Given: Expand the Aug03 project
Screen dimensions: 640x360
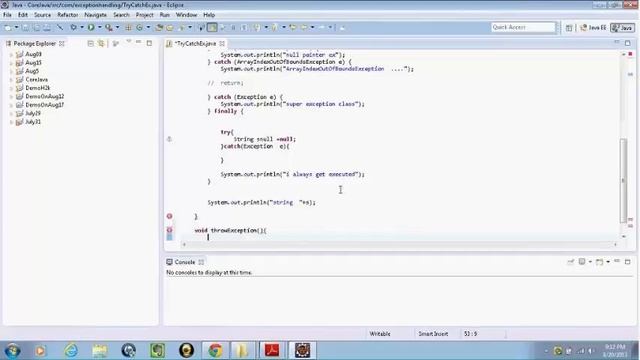Looking at the screenshot, I should (11, 54).
